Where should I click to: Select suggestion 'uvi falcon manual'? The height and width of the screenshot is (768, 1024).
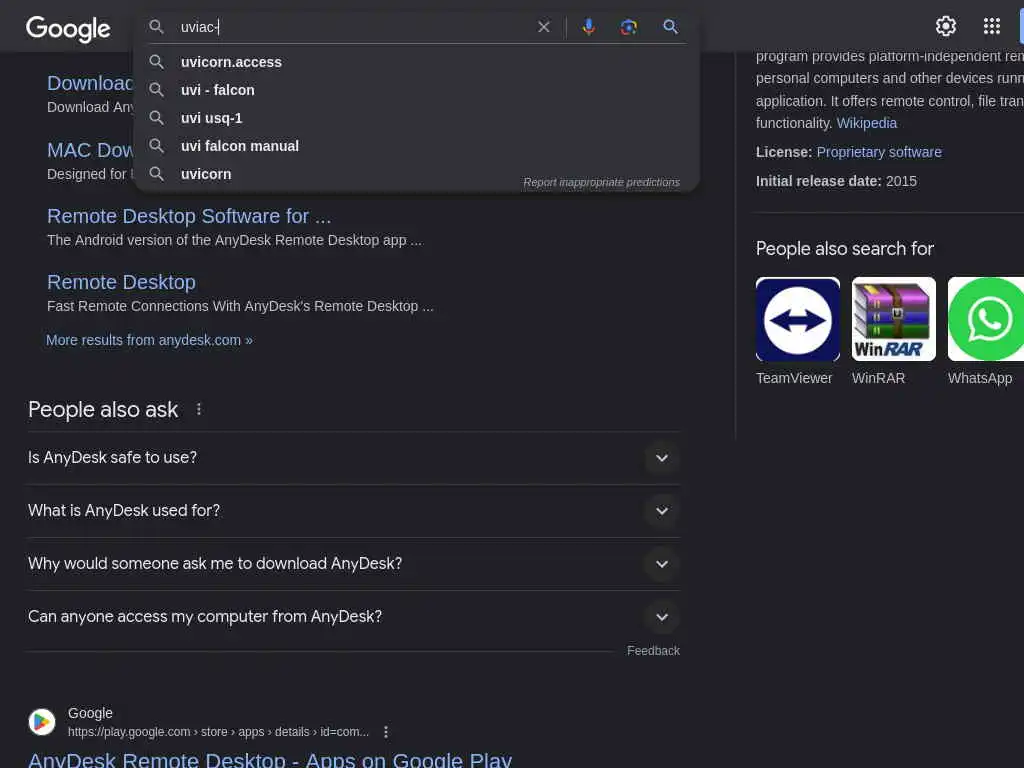[417, 146]
